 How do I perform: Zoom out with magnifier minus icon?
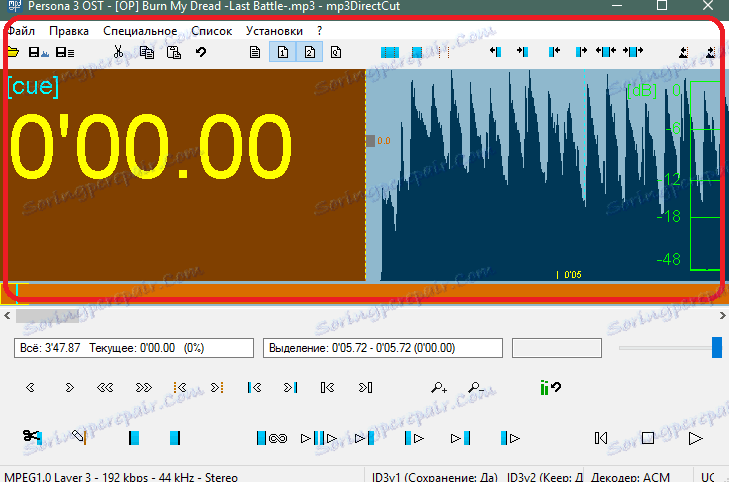point(476,387)
